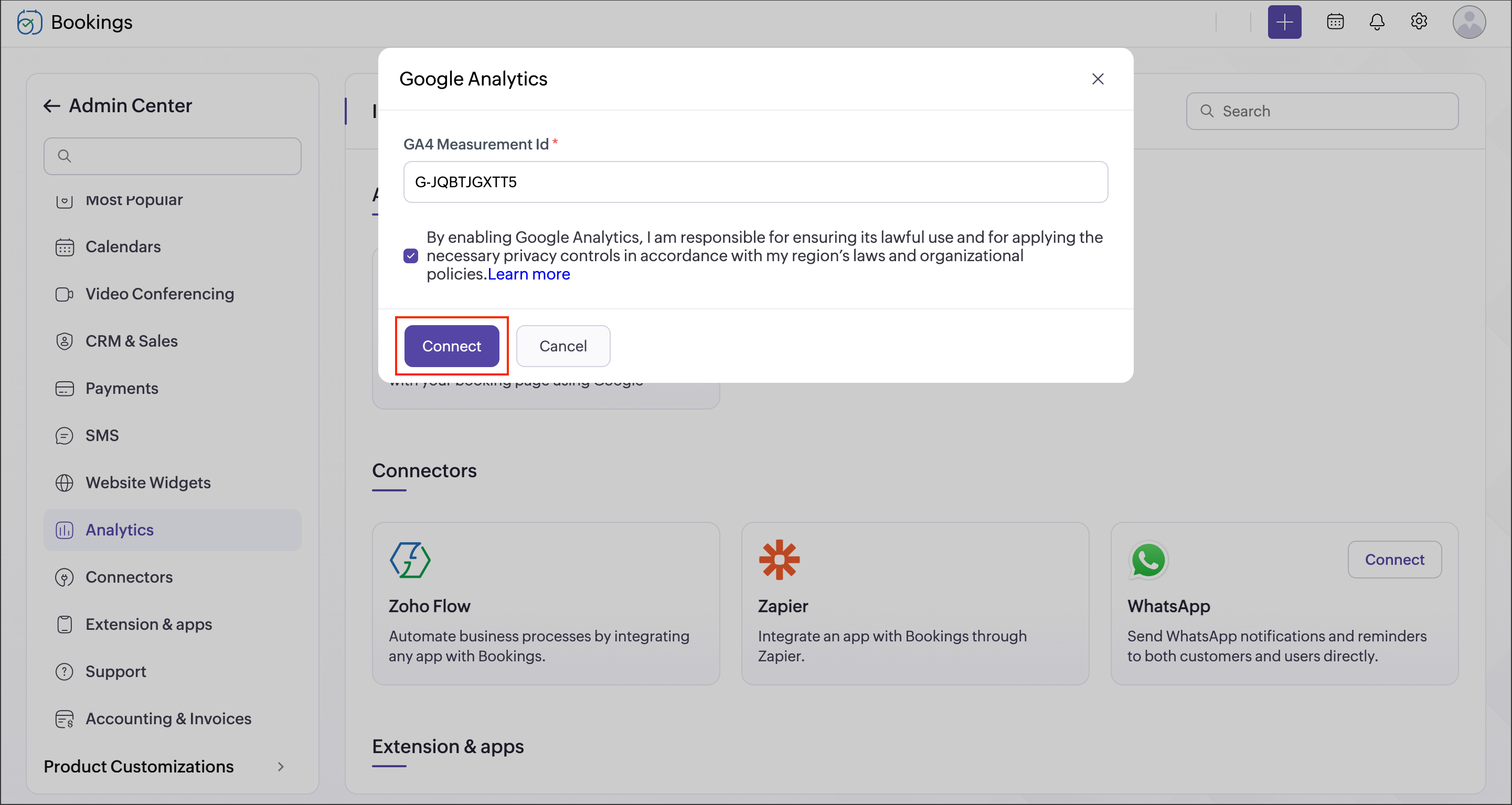Expand Product Customizations section
The height and width of the screenshot is (805, 1512).
click(x=281, y=766)
